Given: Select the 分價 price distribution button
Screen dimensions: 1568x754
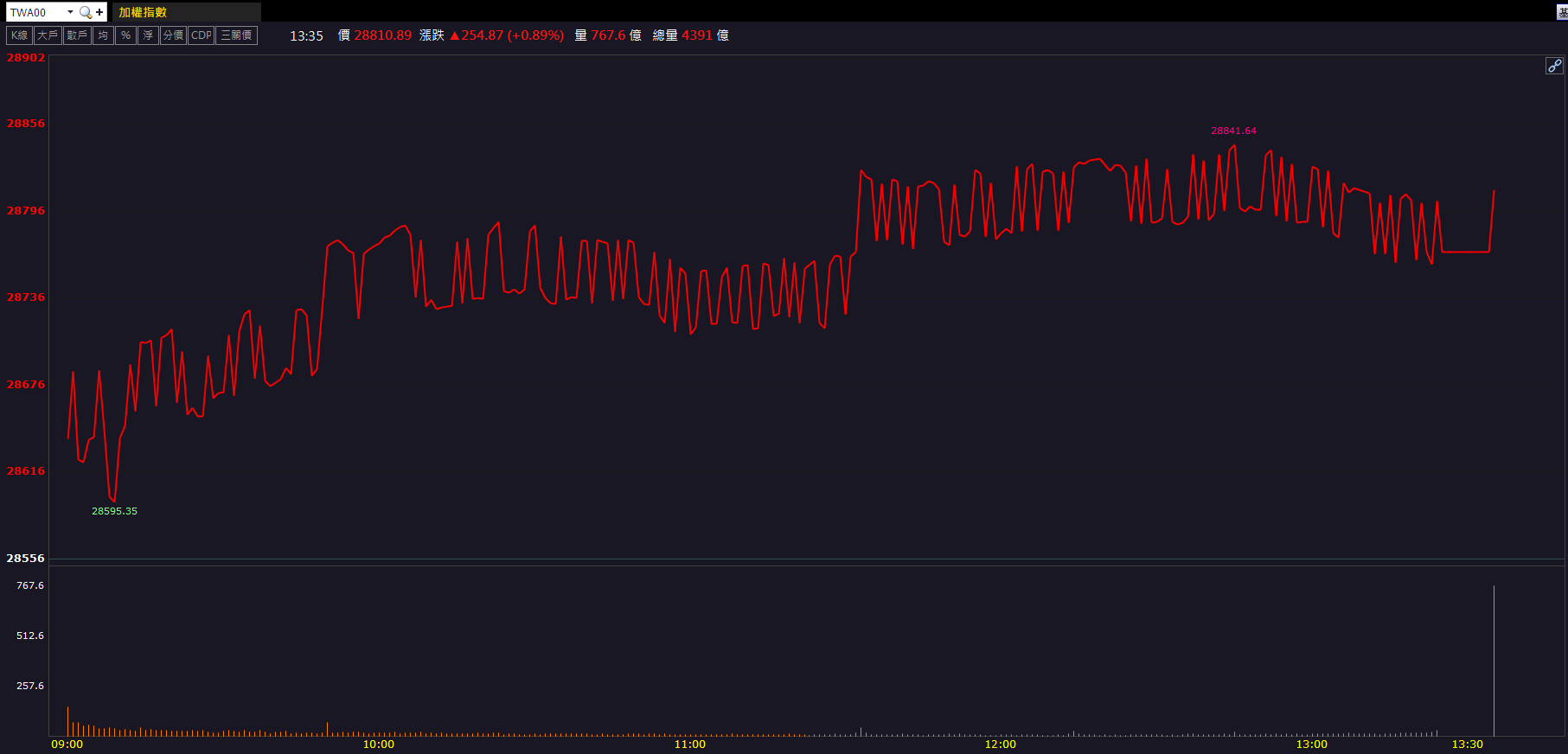Looking at the screenshot, I should (x=173, y=35).
